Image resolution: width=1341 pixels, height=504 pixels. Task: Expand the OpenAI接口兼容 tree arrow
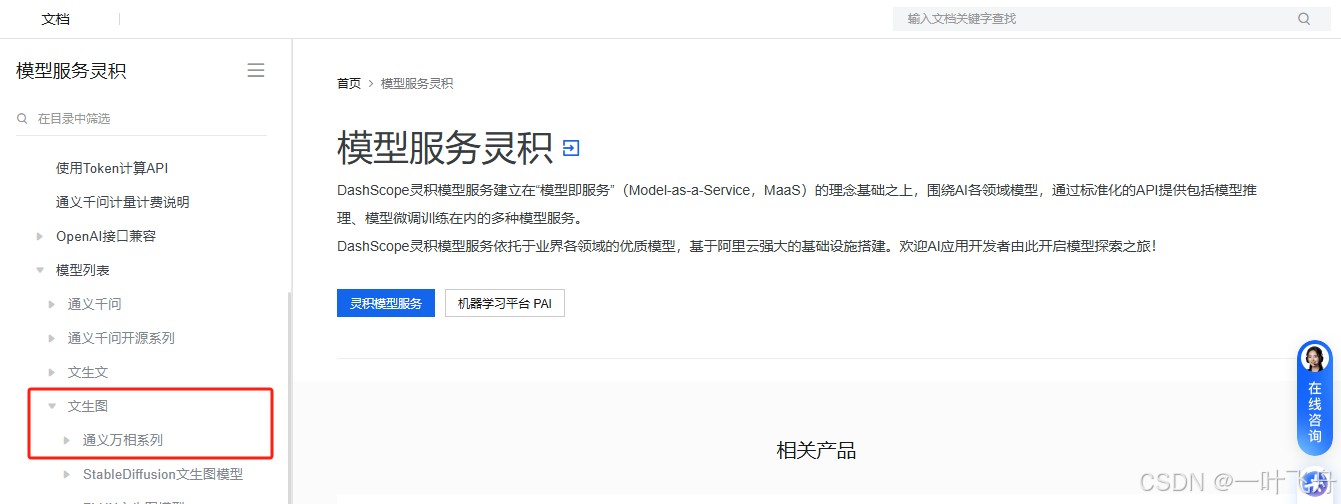pyautogui.click(x=40, y=236)
